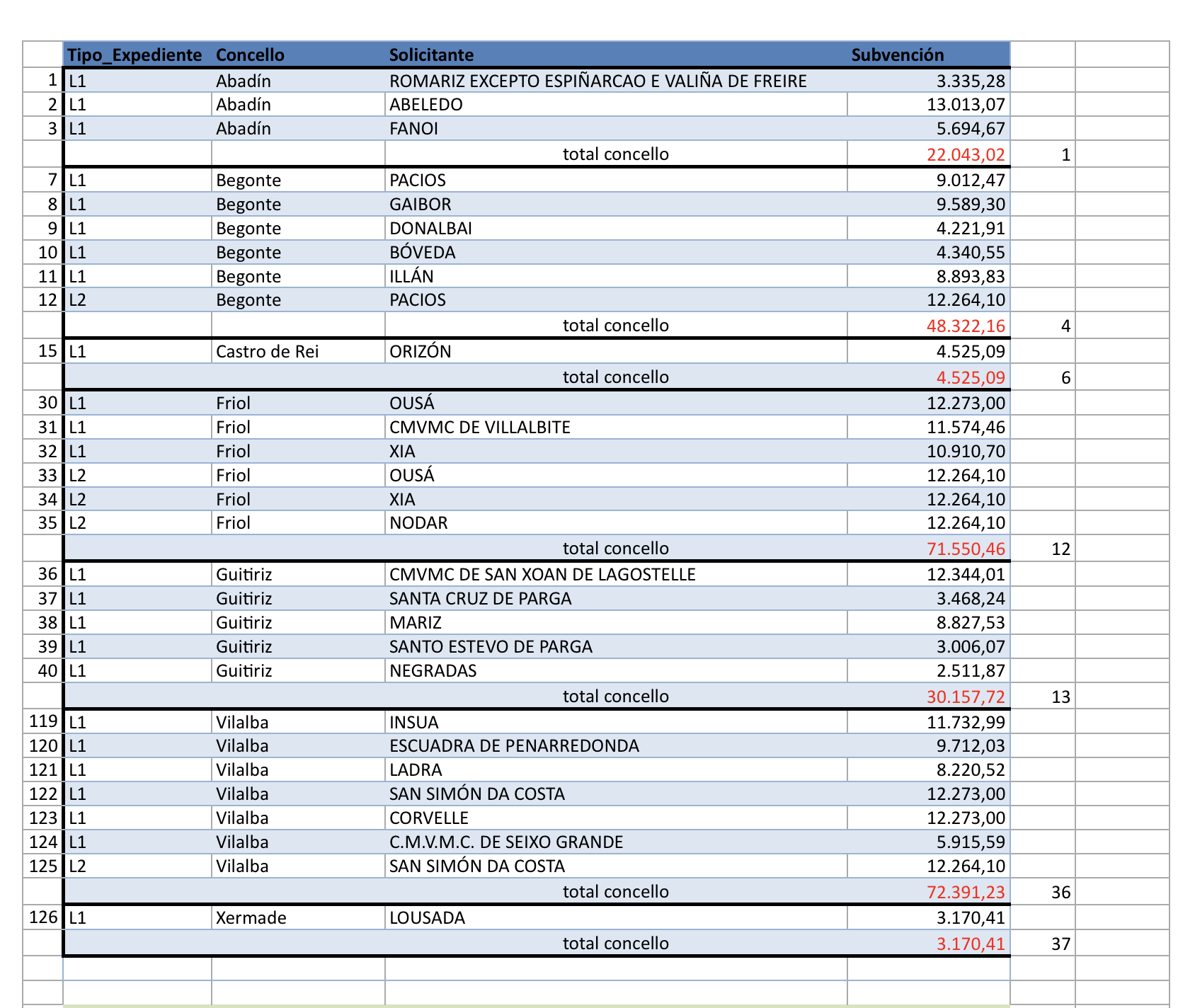
Task: Select the CMVMC DE VILLALBITE cell
Action: coord(616,428)
